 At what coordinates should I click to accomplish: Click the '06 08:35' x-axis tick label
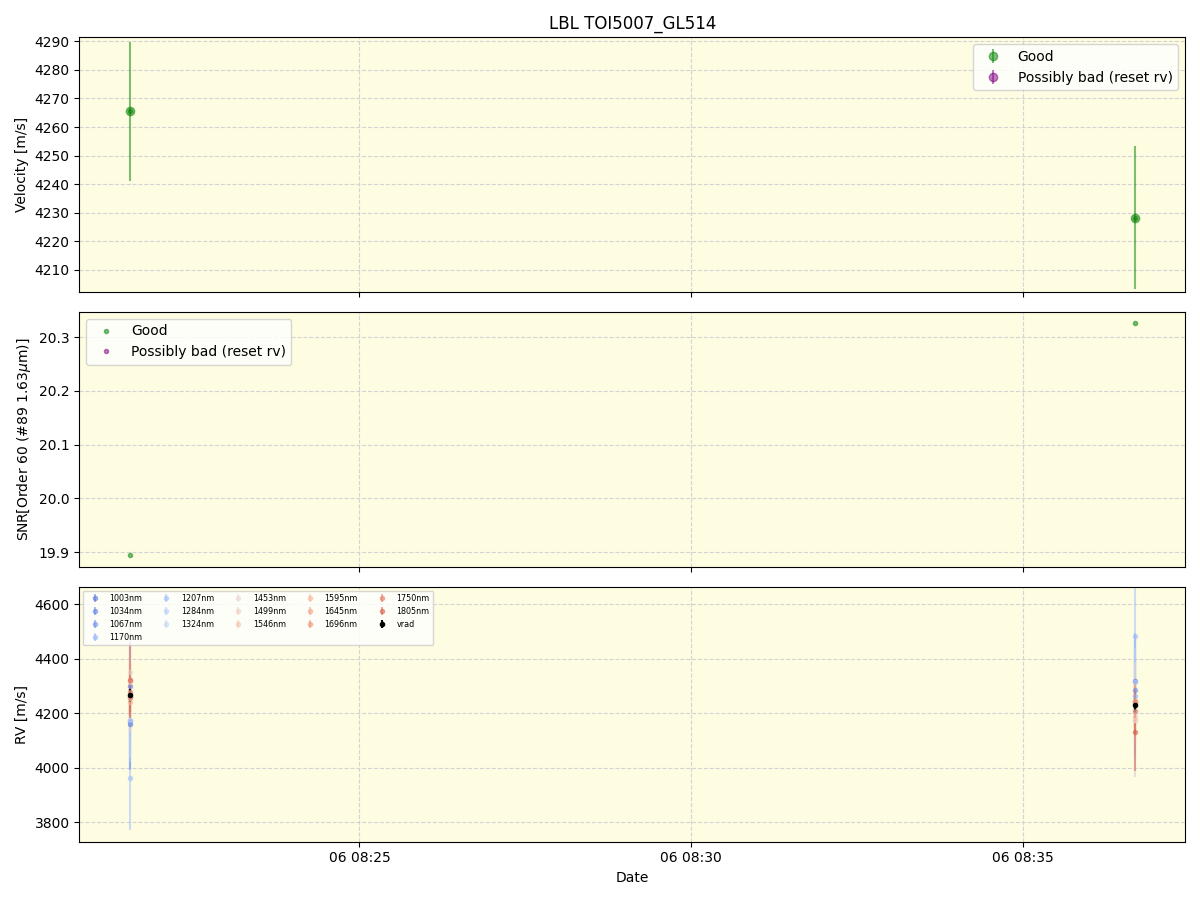coord(1022,858)
